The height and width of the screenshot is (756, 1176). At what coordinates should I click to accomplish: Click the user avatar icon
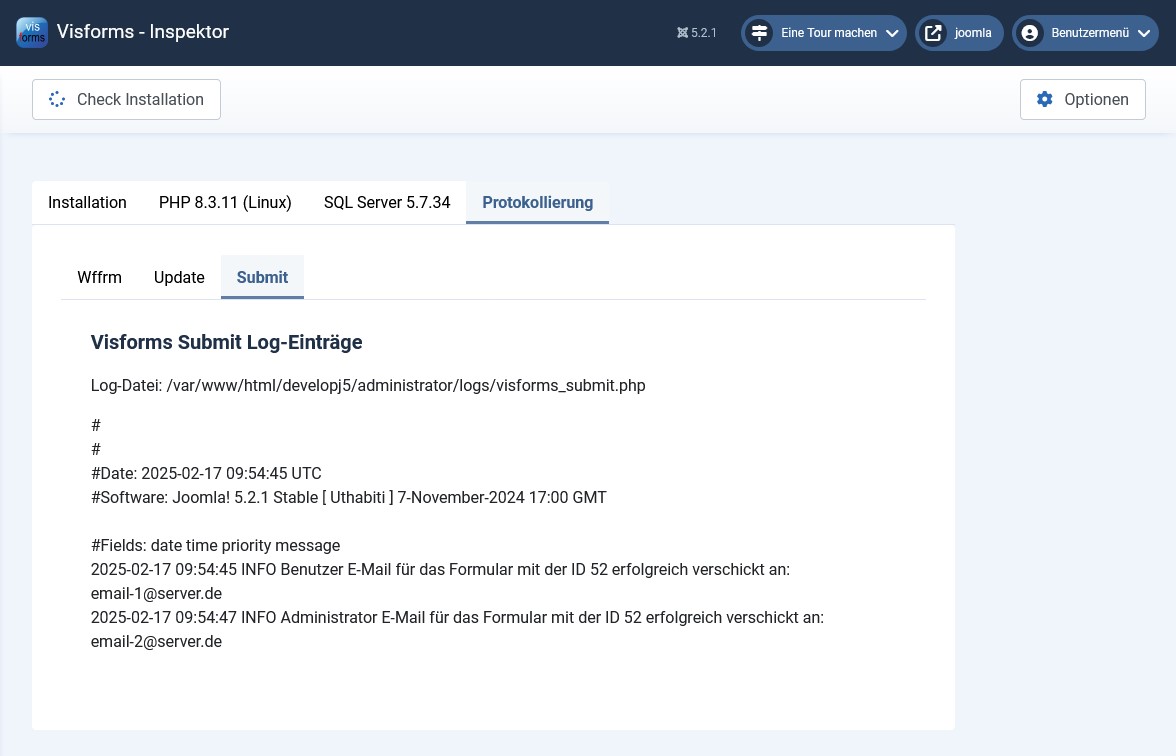click(1030, 33)
